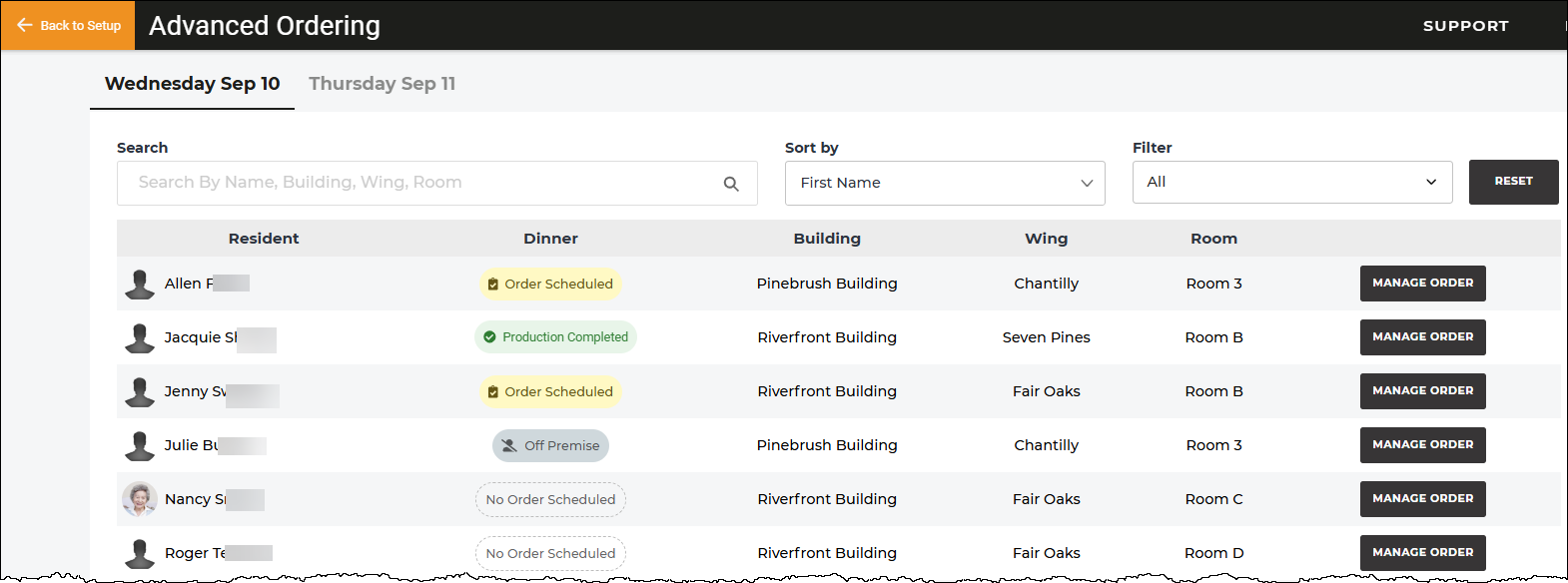Manage order for Jacquie
The height and width of the screenshot is (583, 1568).
coord(1422,337)
